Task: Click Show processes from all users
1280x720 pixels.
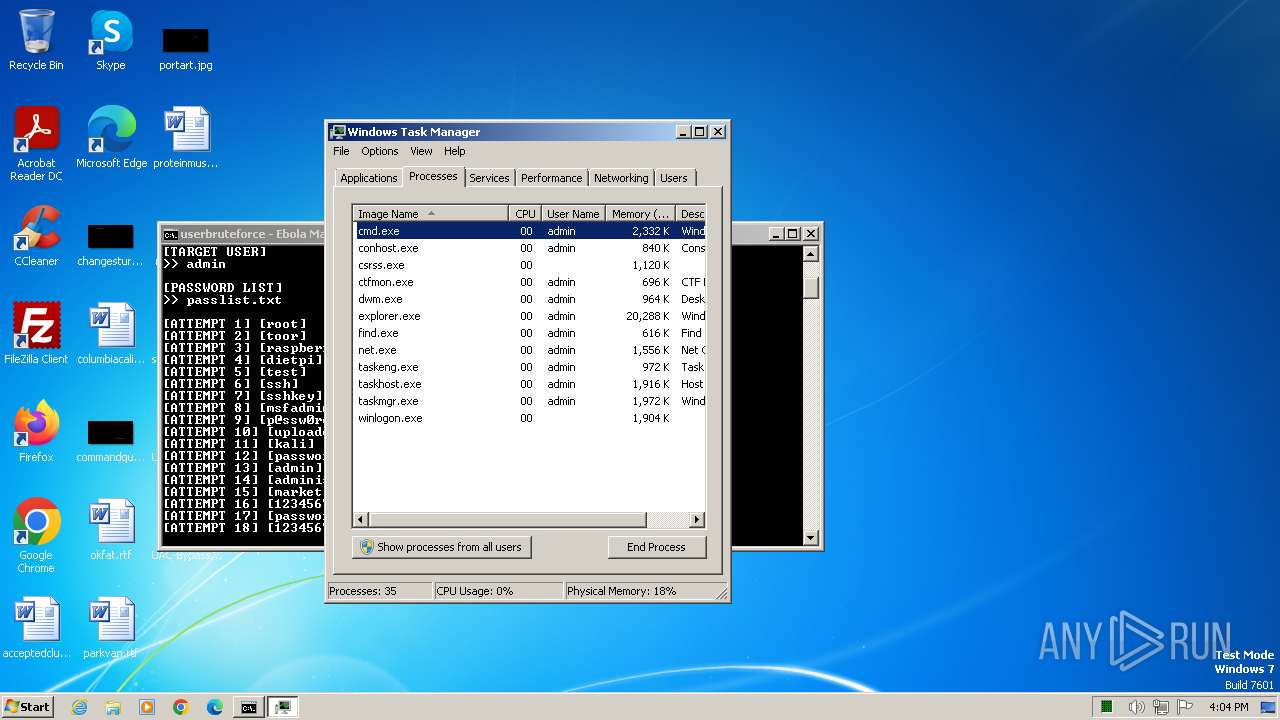Action: pos(441,547)
